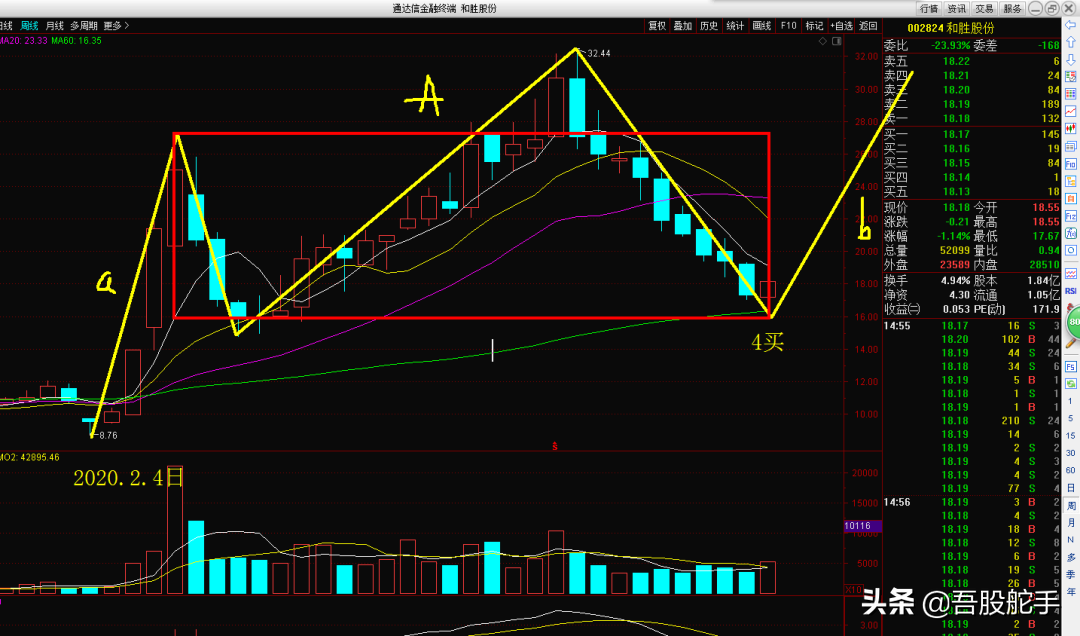Image resolution: width=1080 pixels, height=636 pixels.
Task: Expand the 更多 periods menu
Action: [x=116, y=25]
